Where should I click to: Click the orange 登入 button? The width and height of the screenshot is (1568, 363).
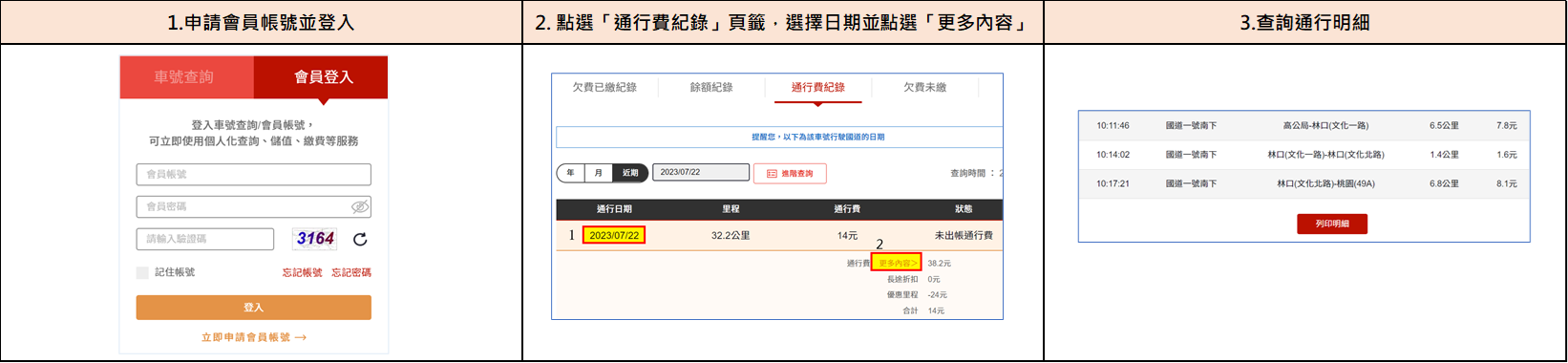tap(254, 308)
